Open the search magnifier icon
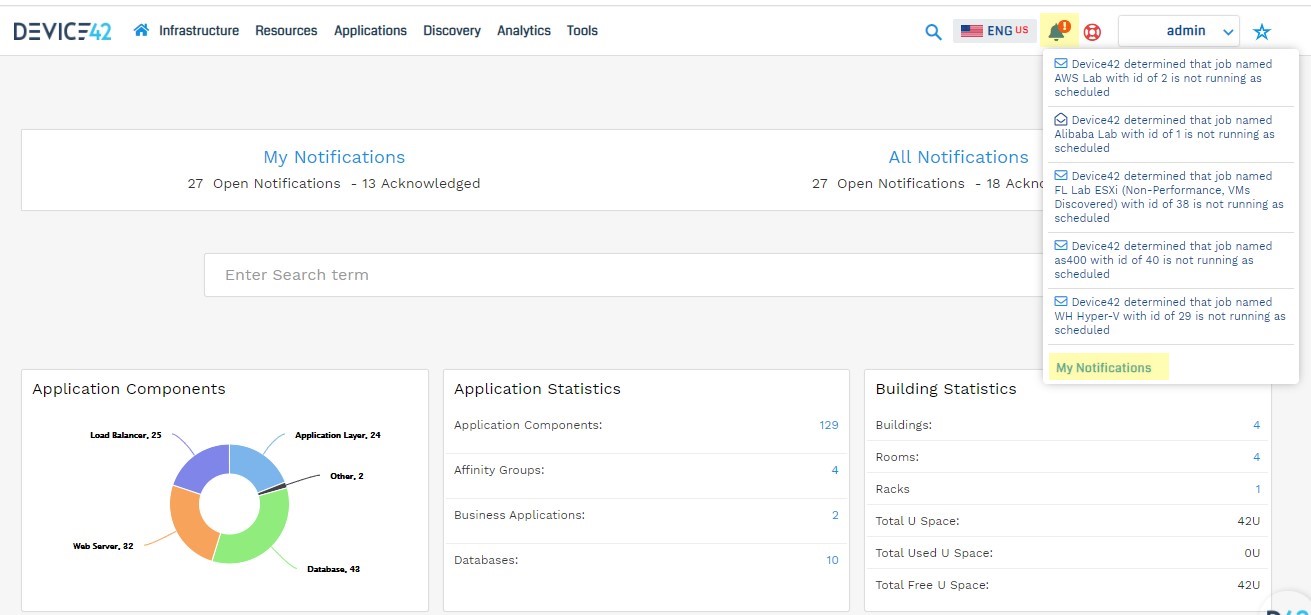 pos(933,32)
